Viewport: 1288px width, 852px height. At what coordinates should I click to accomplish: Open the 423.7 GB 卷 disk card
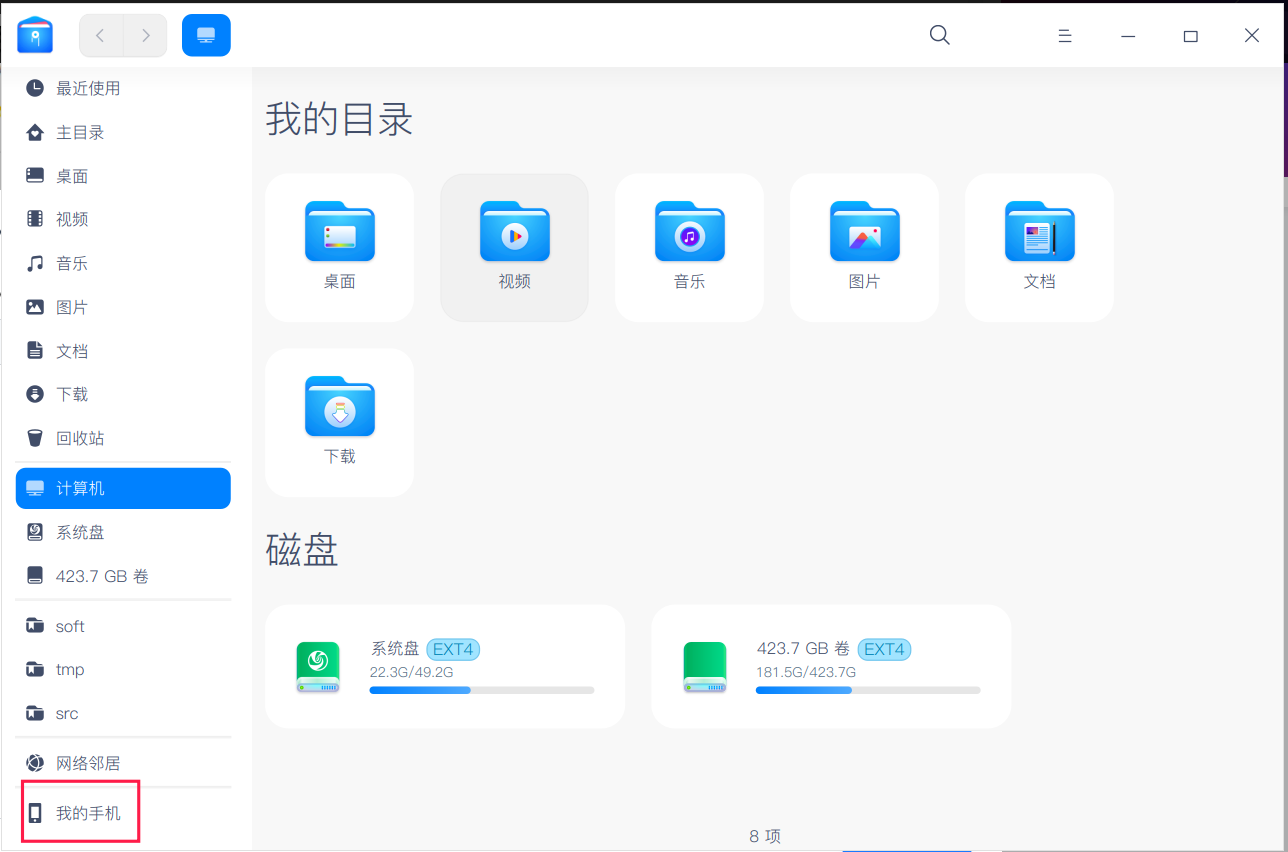pyautogui.click(x=830, y=665)
